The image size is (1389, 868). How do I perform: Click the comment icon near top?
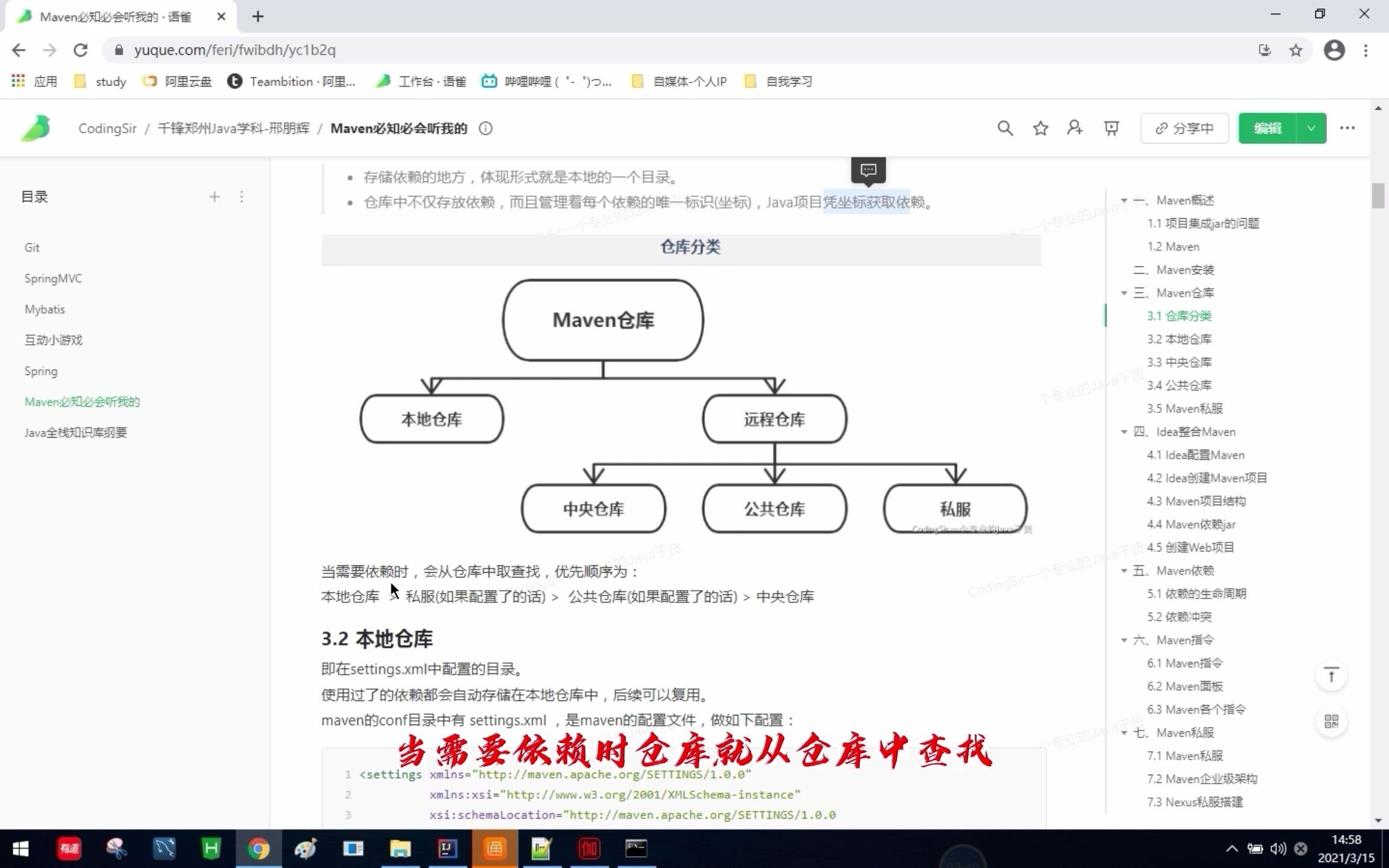tap(867, 169)
